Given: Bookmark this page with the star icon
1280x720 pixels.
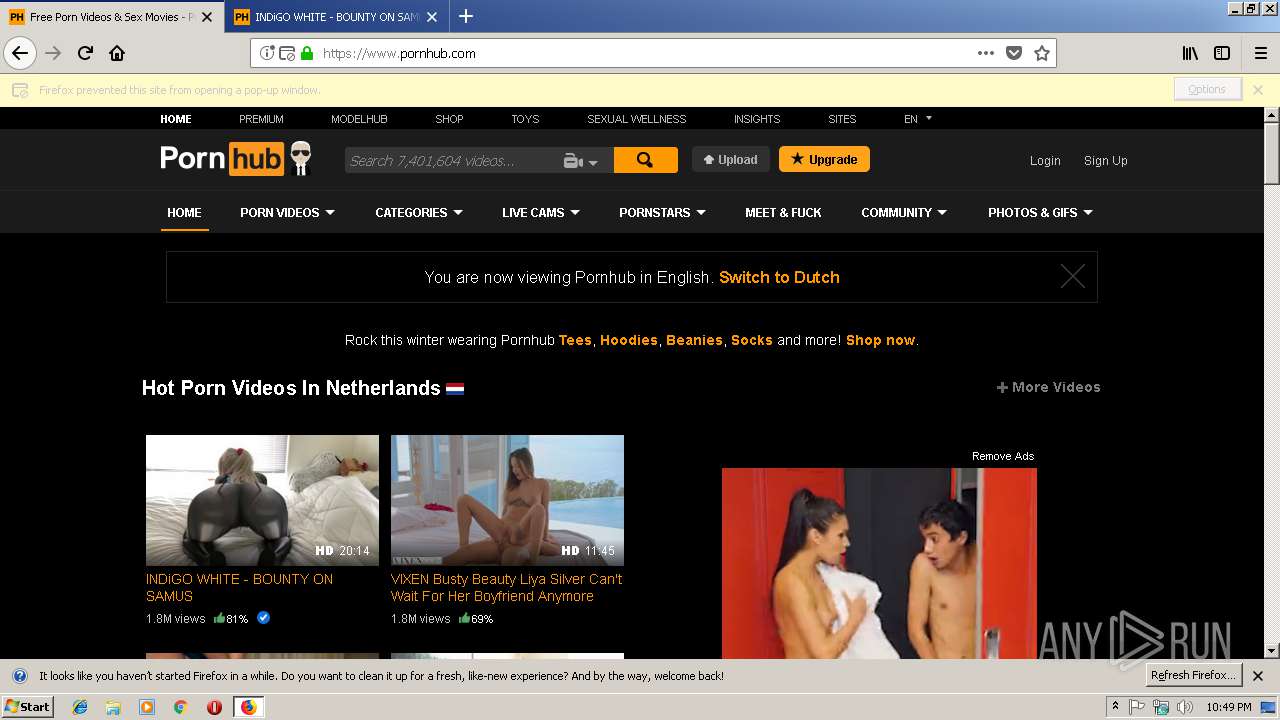Looking at the screenshot, I should [1042, 53].
